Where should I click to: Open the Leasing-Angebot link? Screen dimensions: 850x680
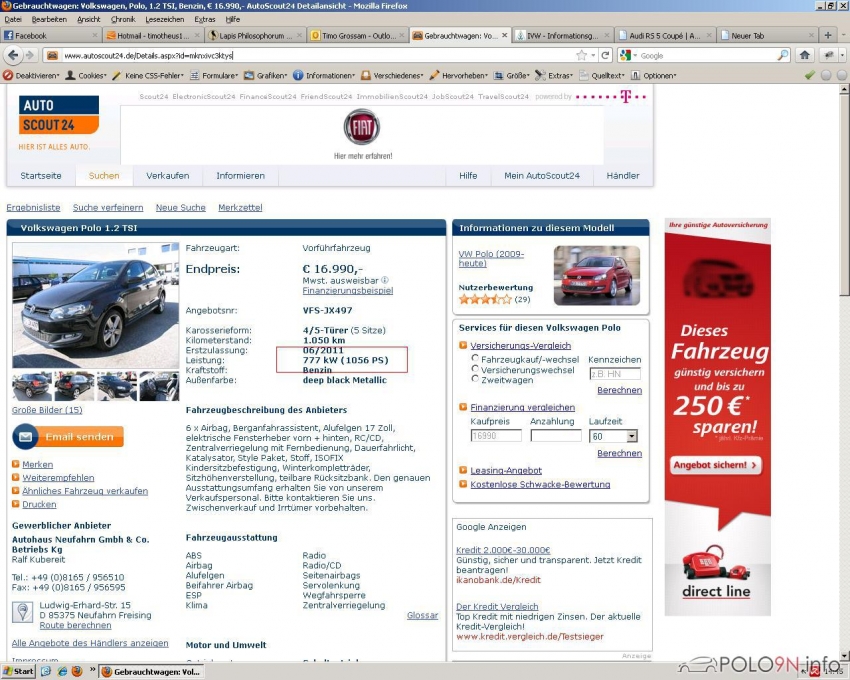point(506,471)
